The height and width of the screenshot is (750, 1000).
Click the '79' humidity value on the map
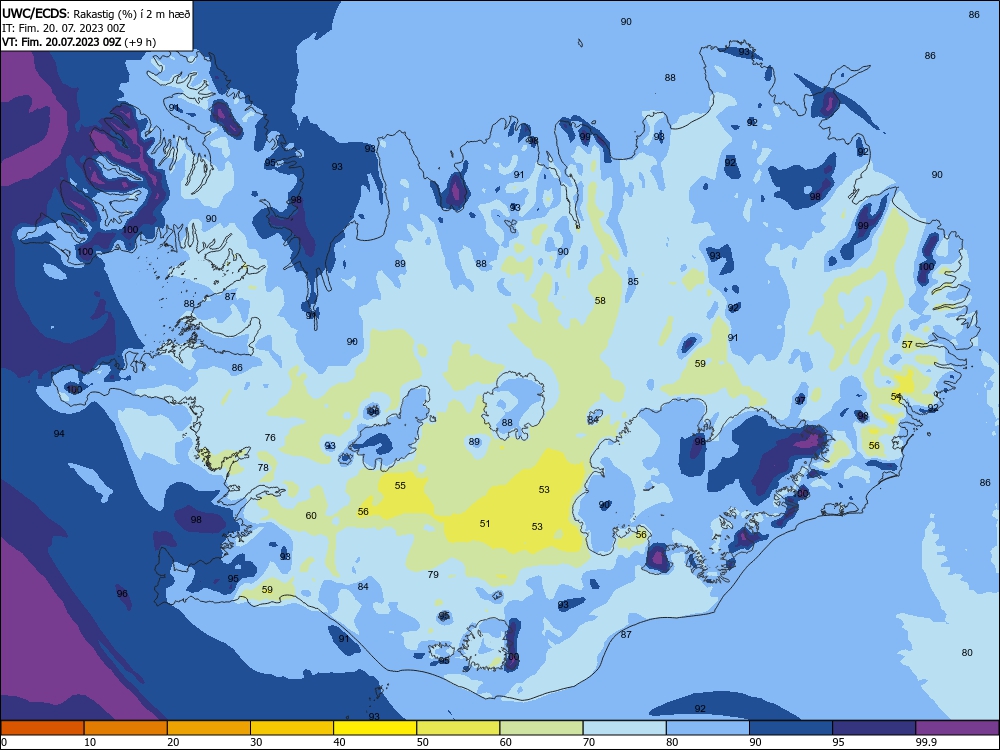[x=433, y=575]
